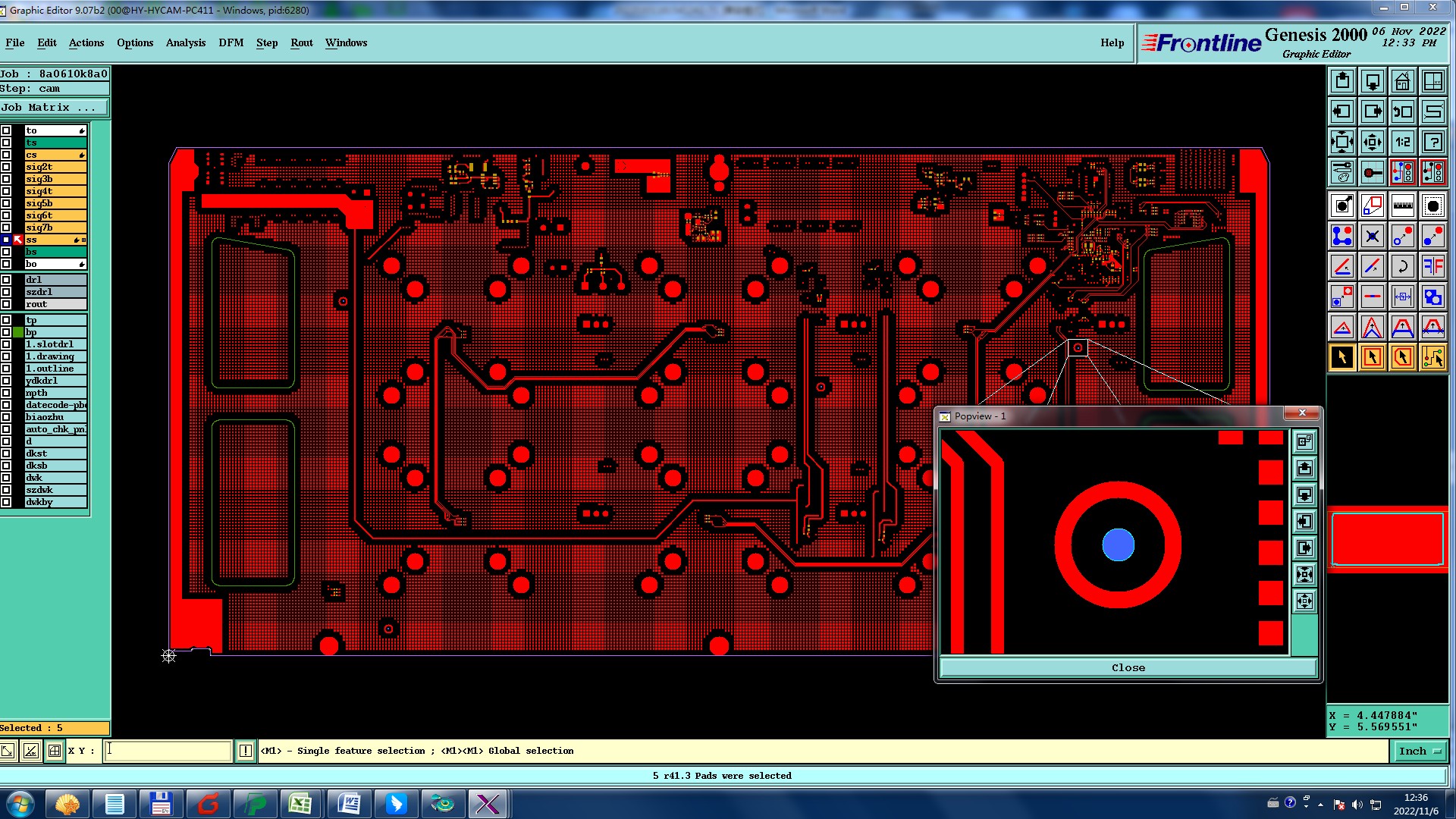Toggle checkbox for layer 'bp'
The image size is (1456, 819).
point(6,332)
